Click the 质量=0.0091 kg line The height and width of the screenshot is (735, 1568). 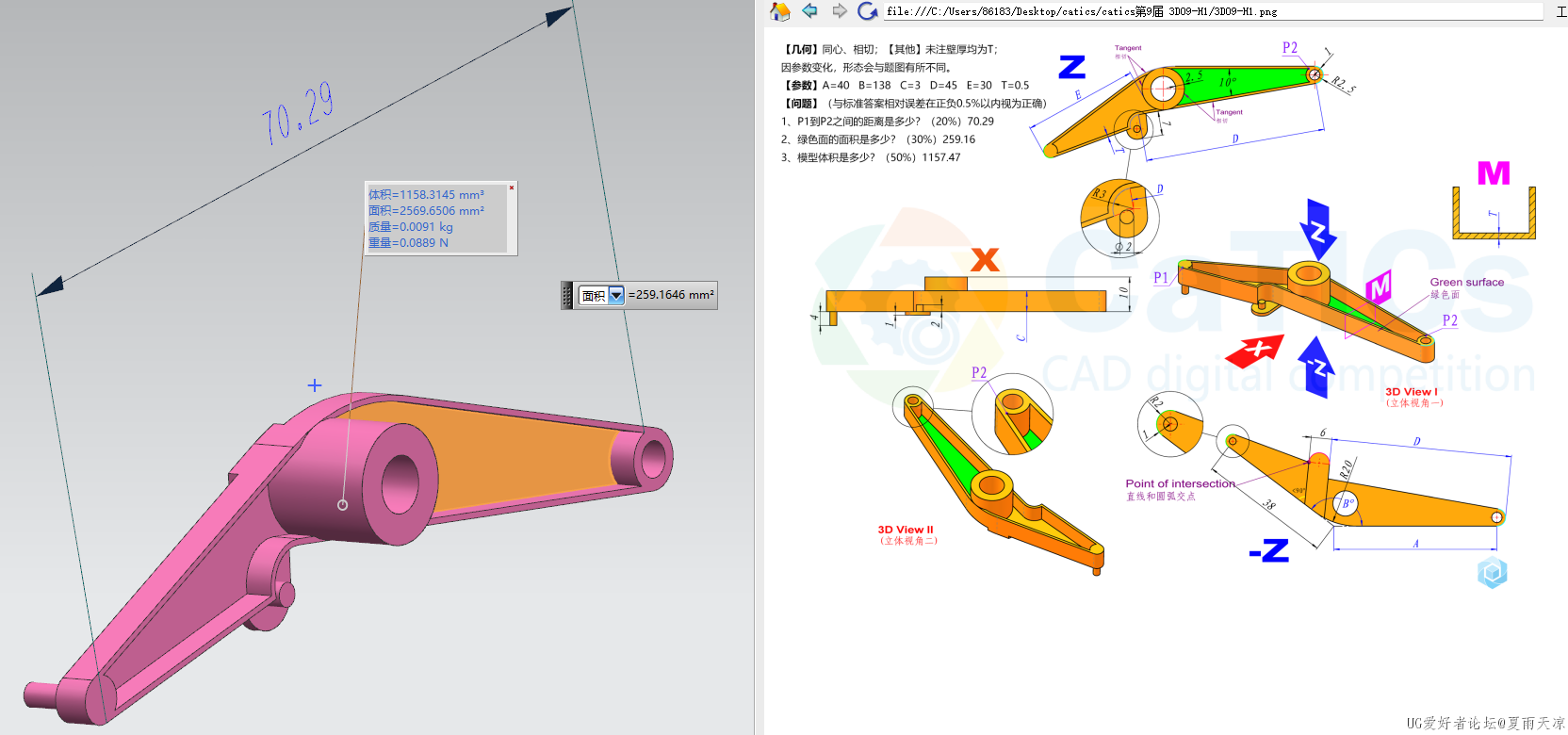coord(411,227)
